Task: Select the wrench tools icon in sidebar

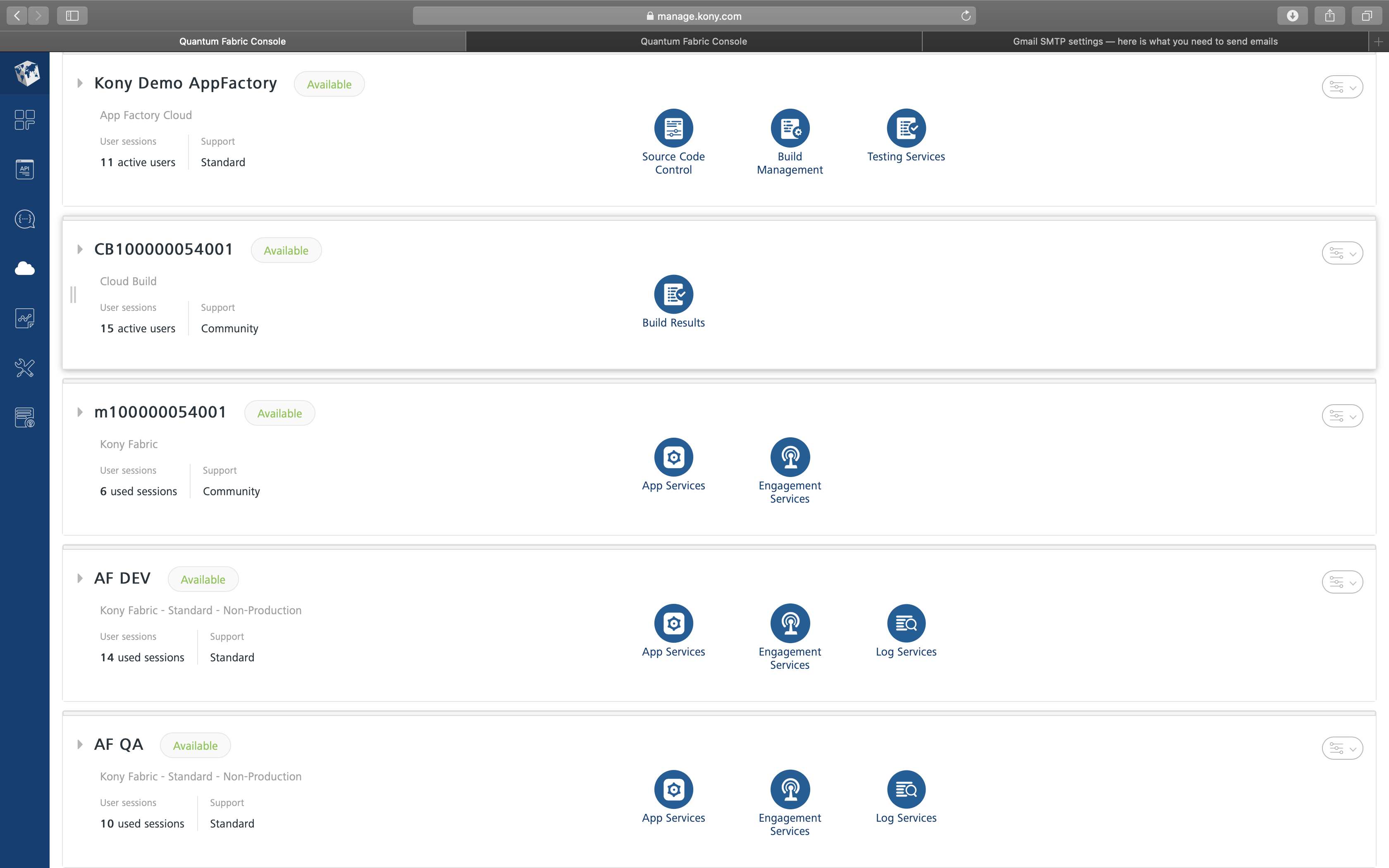Action: coord(25,368)
